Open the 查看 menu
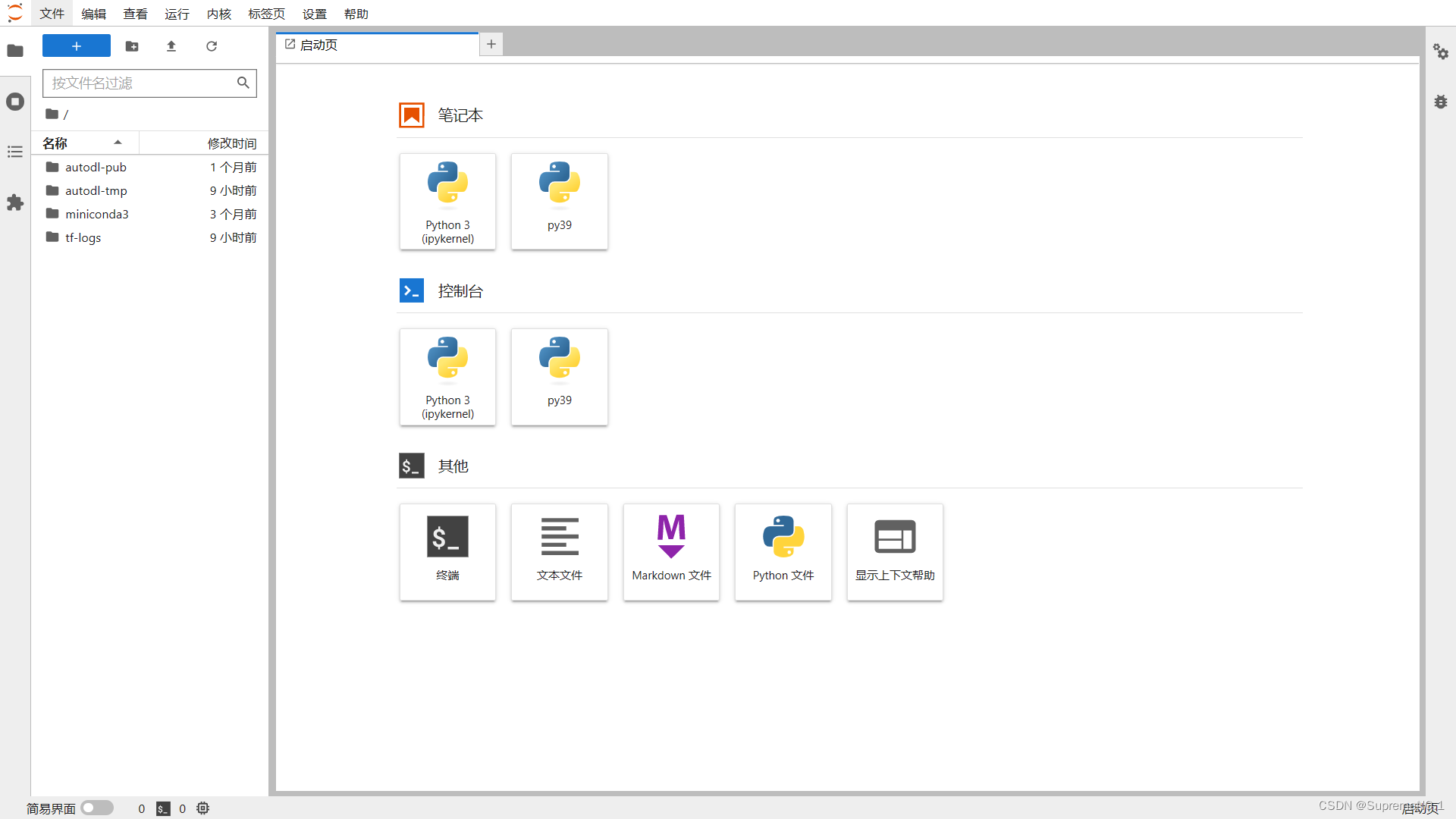 (x=136, y=14)
